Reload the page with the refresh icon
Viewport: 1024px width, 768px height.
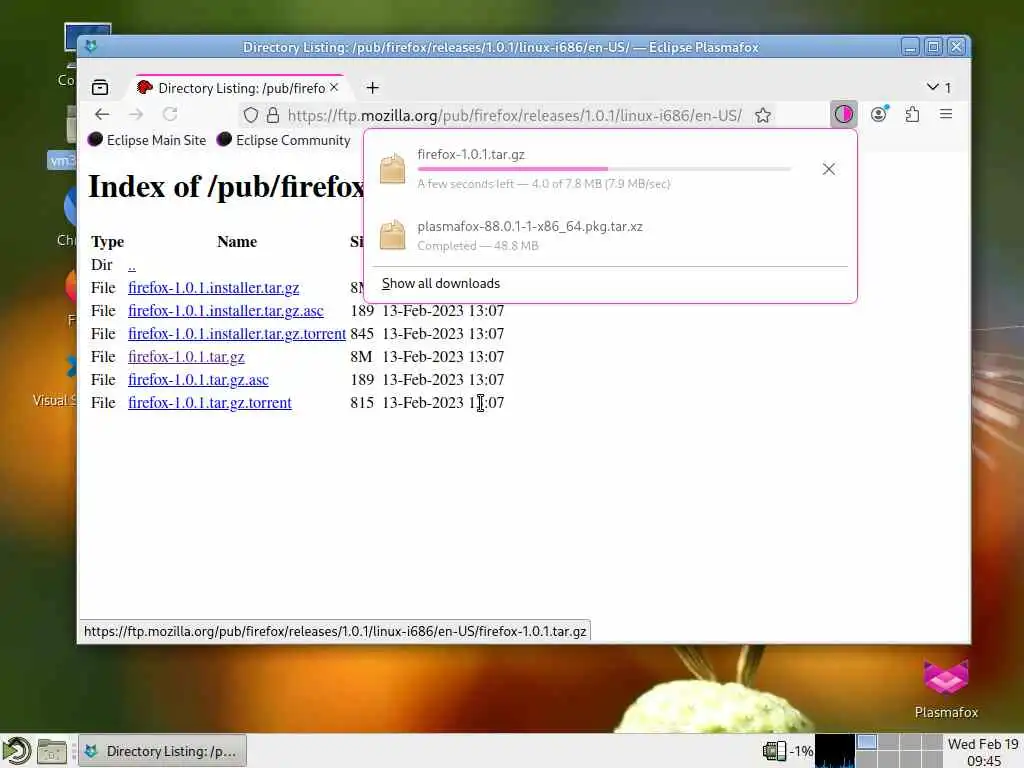pos(170,115)
